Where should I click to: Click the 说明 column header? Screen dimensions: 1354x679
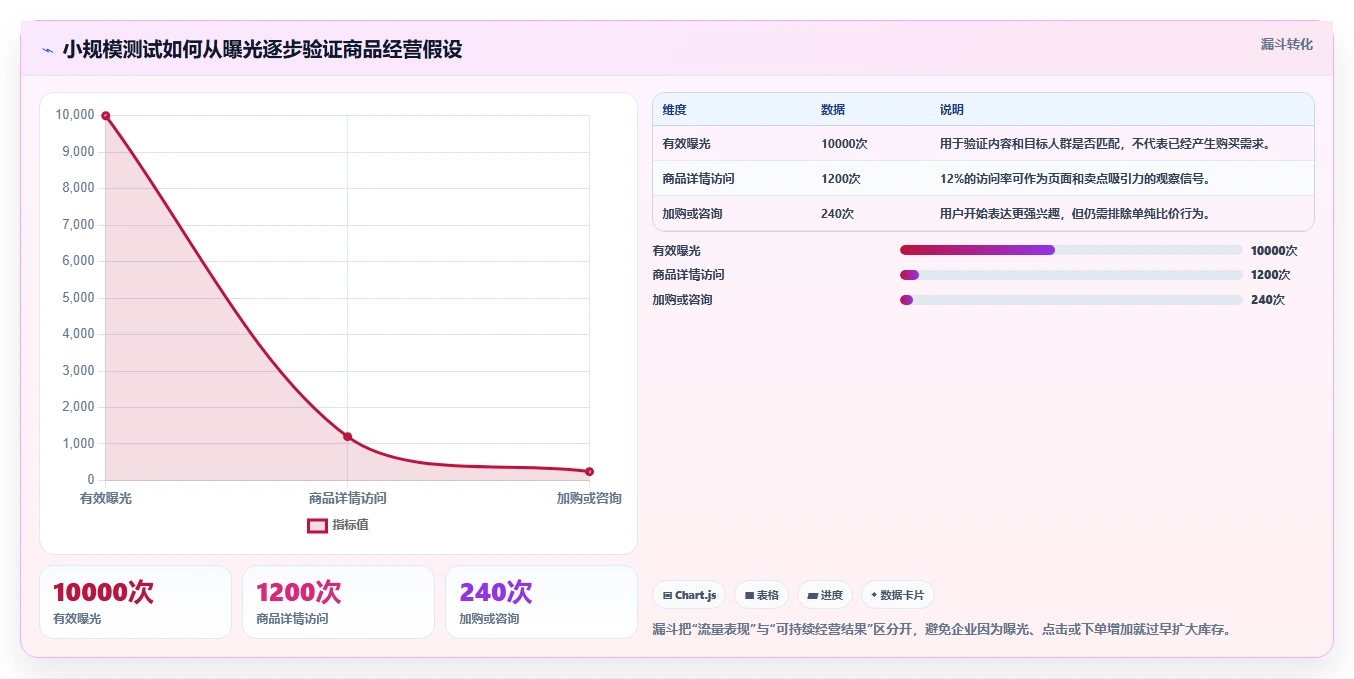coord(952,110)
